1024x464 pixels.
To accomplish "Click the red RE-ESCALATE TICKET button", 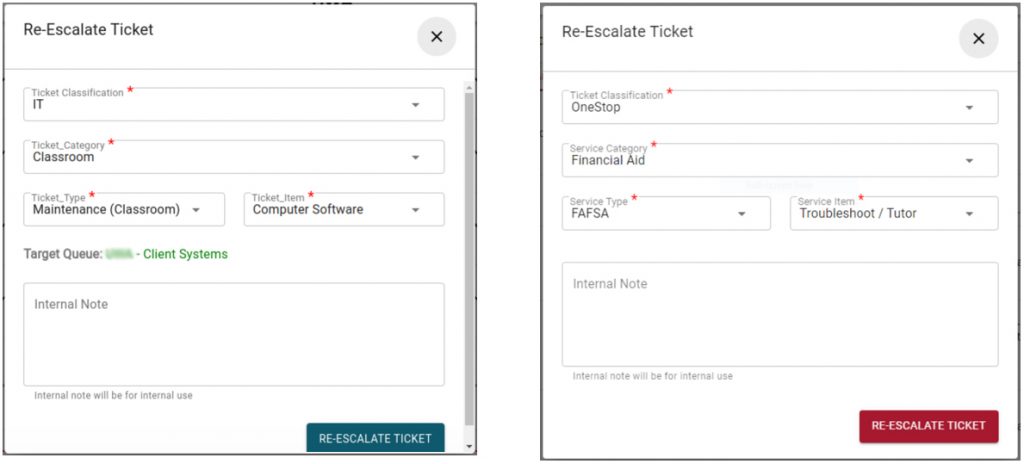I will 929,426.
